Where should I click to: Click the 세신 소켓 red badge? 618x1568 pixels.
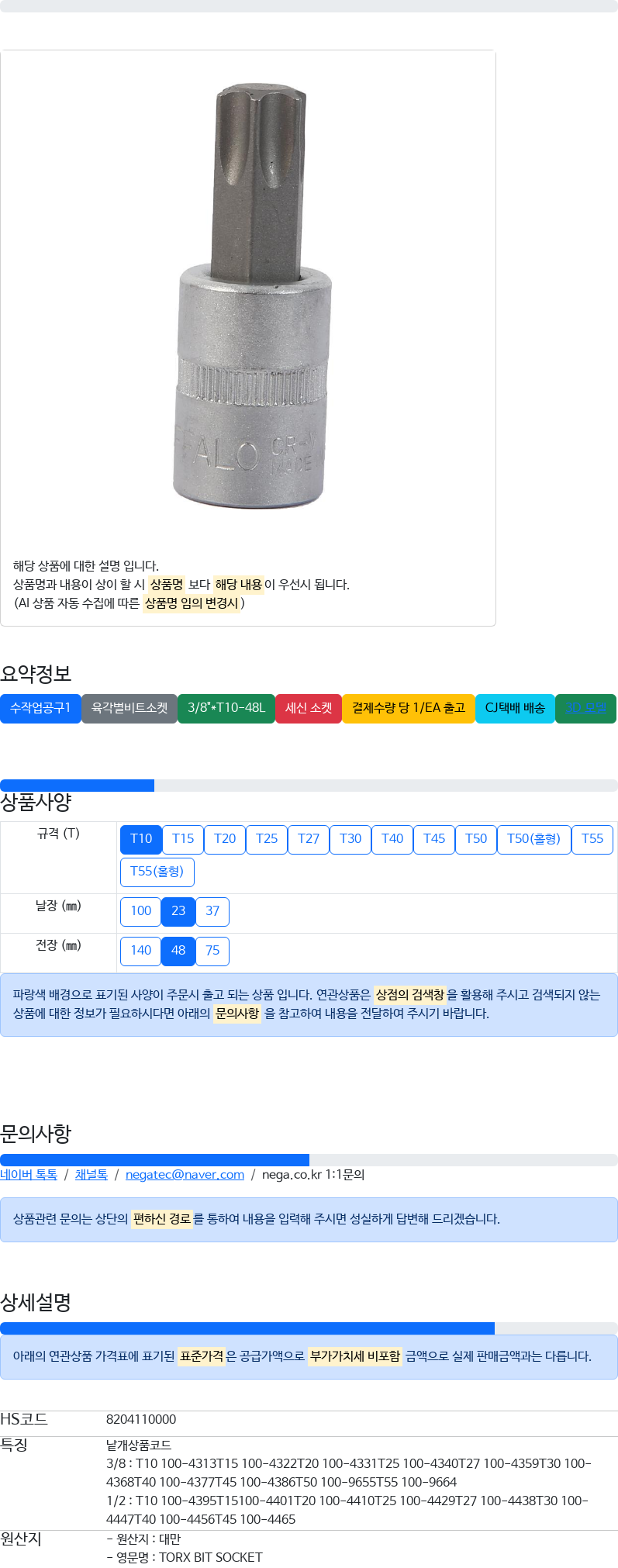309,708
